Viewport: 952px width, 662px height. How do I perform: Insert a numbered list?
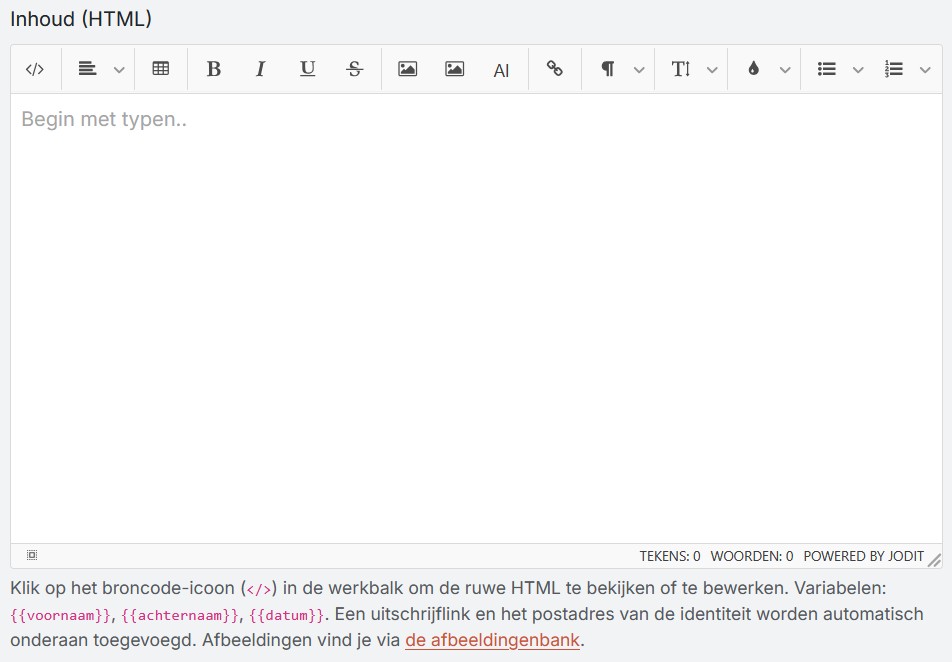pyautogui.click(x=893, y=69)
